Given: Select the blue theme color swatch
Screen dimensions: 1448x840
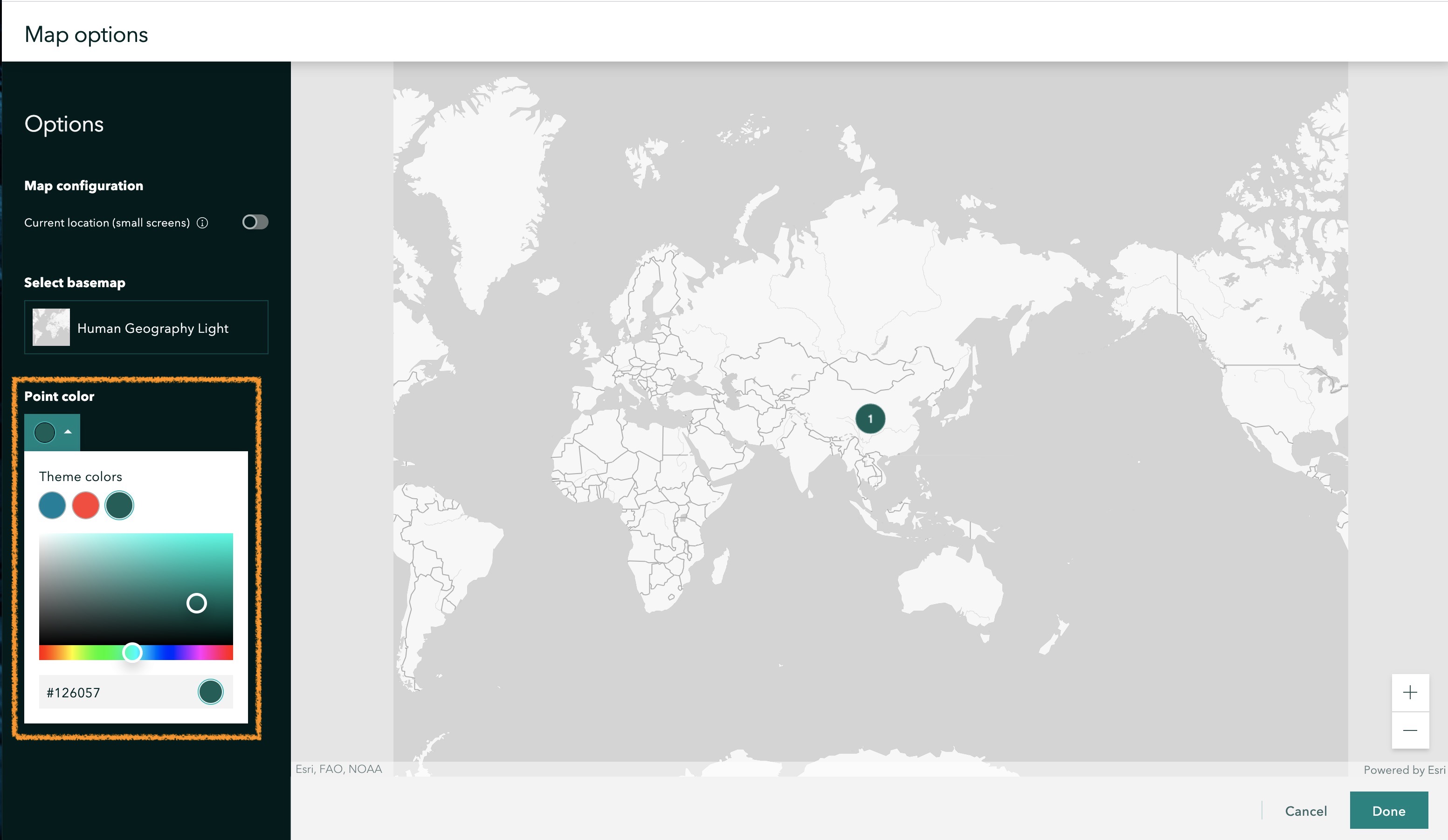Looking at the screenshot, I should [x=52, y=505].
